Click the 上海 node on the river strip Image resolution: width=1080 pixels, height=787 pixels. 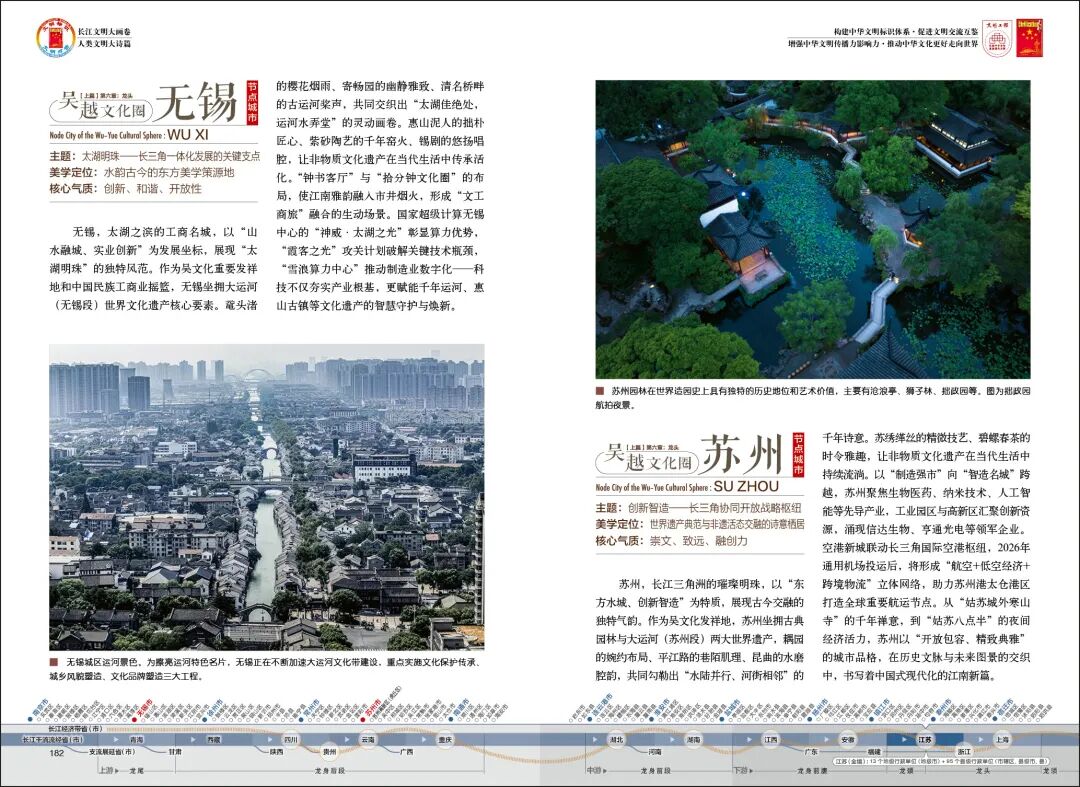tap(1001, 740)
